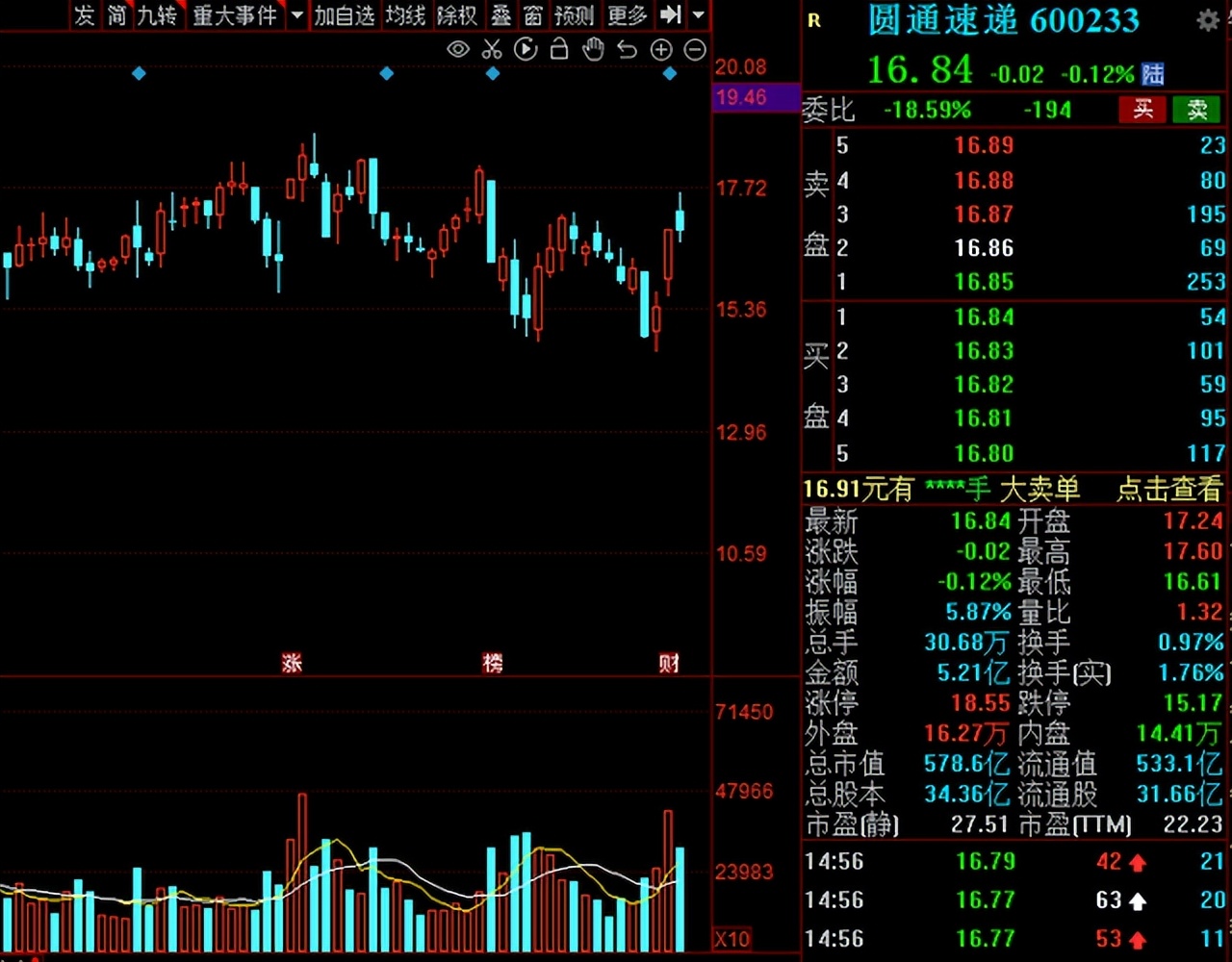1232x962 pixels.
Task: Click the 最低 value 16.61
Action: [1193, 582]
